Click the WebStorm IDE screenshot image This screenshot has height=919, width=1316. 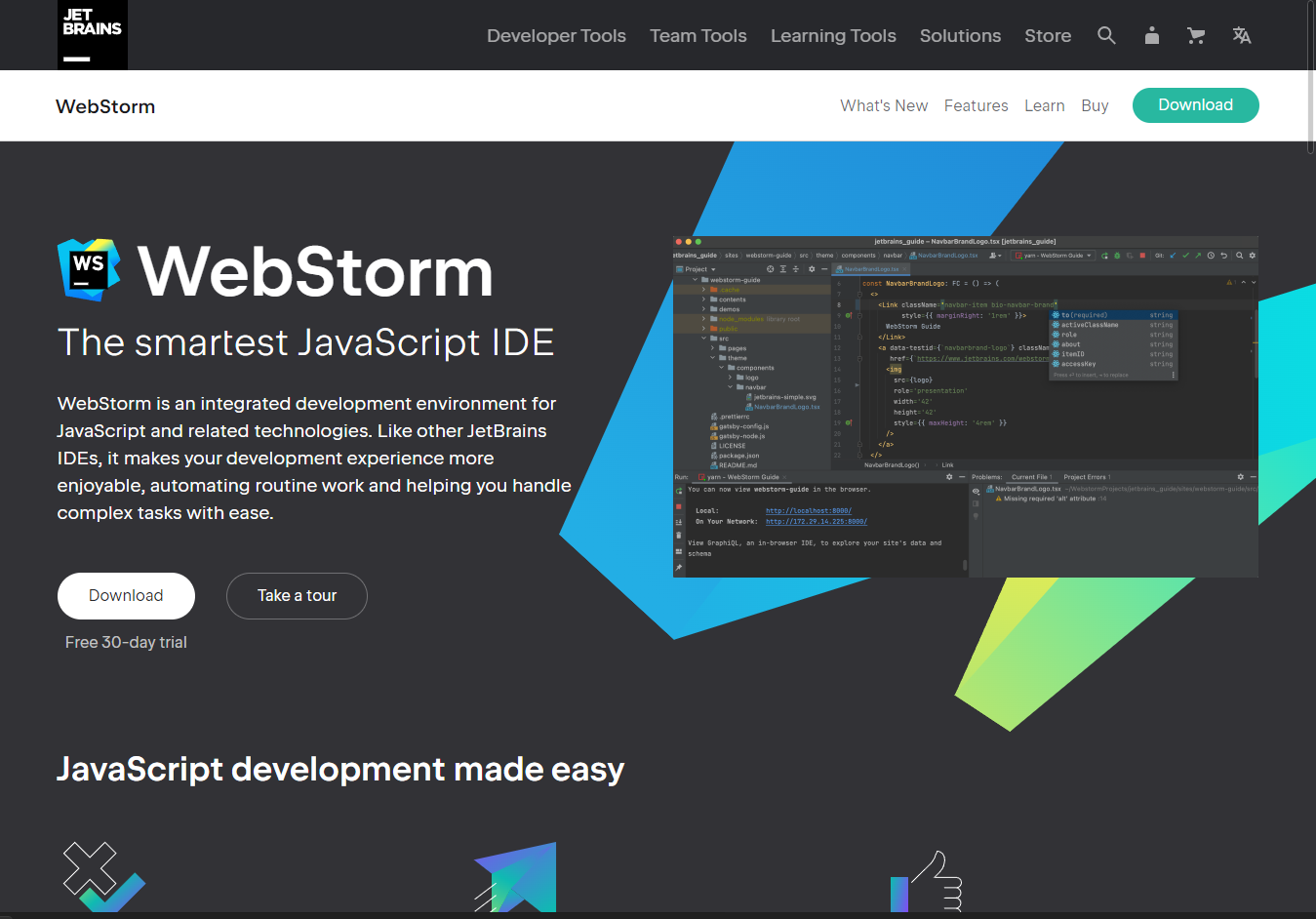click(966, 407)
